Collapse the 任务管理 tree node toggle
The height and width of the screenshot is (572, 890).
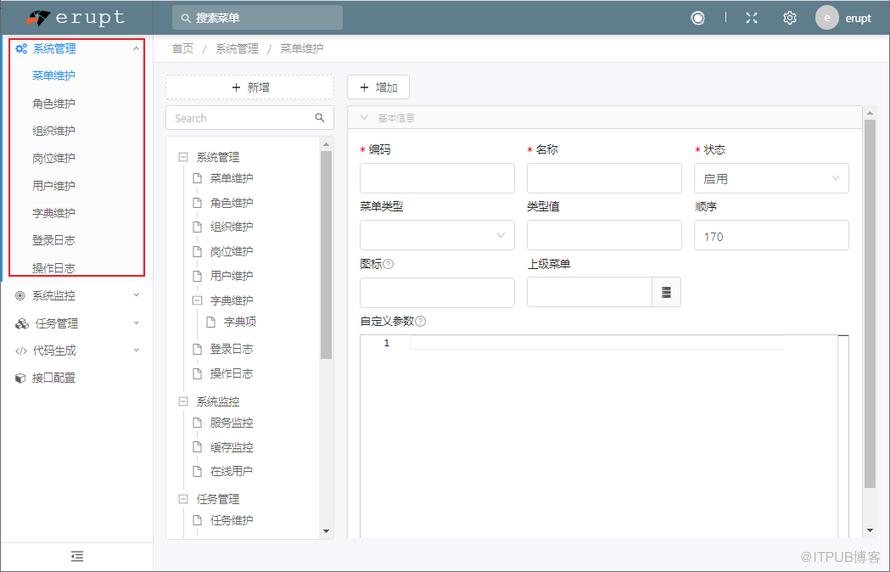coord(183,499)
